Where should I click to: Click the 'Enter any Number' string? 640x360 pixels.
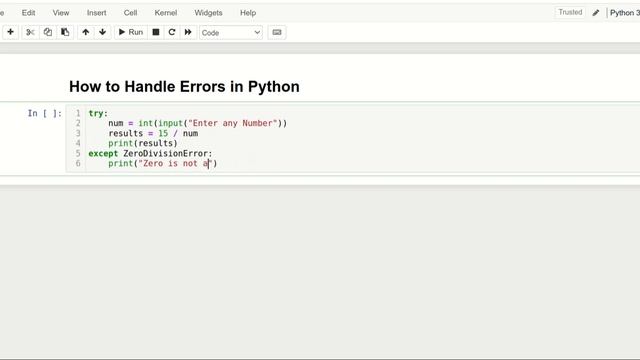pyautogui.click(x=232, y=123)
